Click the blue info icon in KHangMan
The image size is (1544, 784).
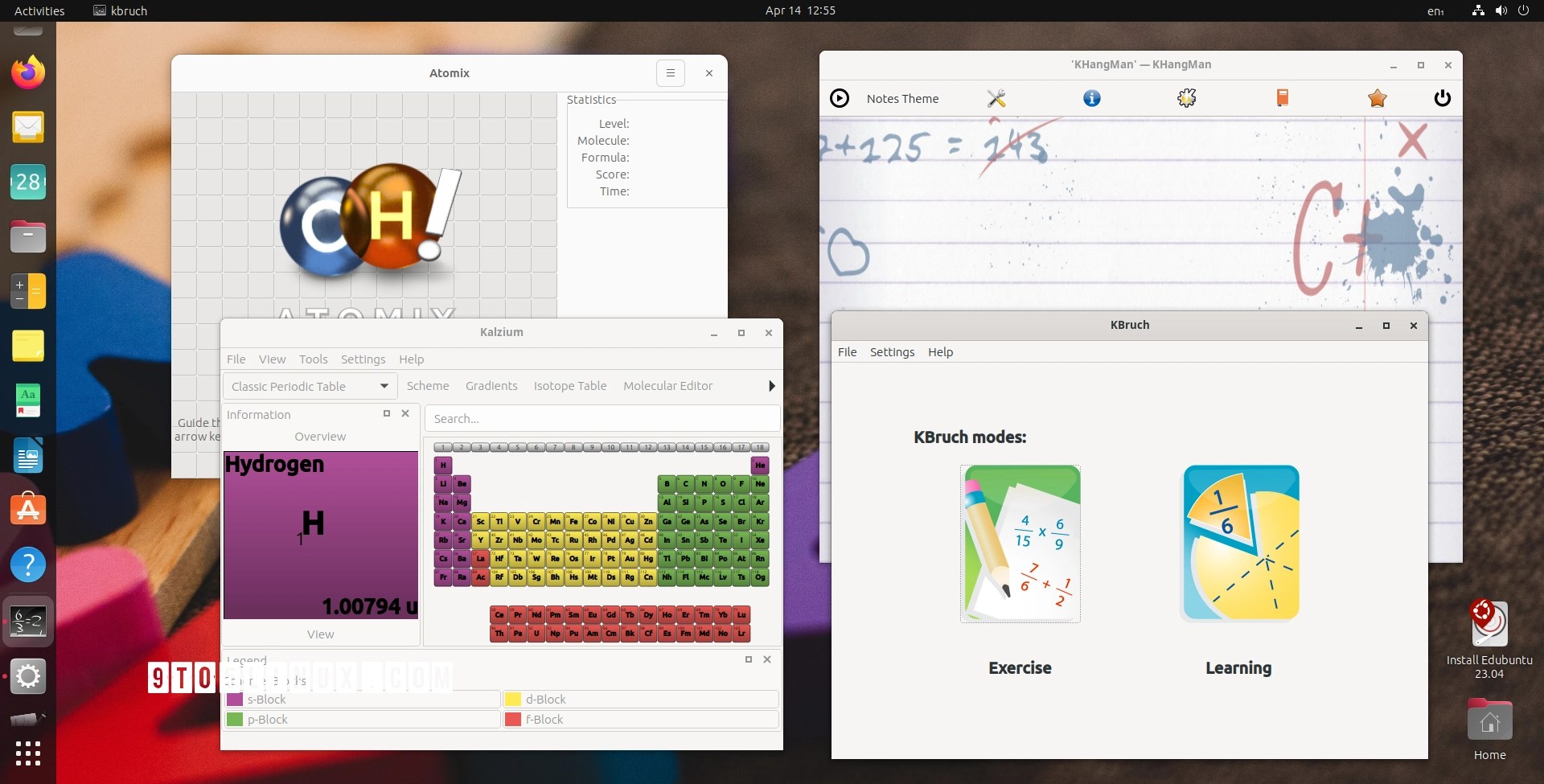[x=1092, y=98]
